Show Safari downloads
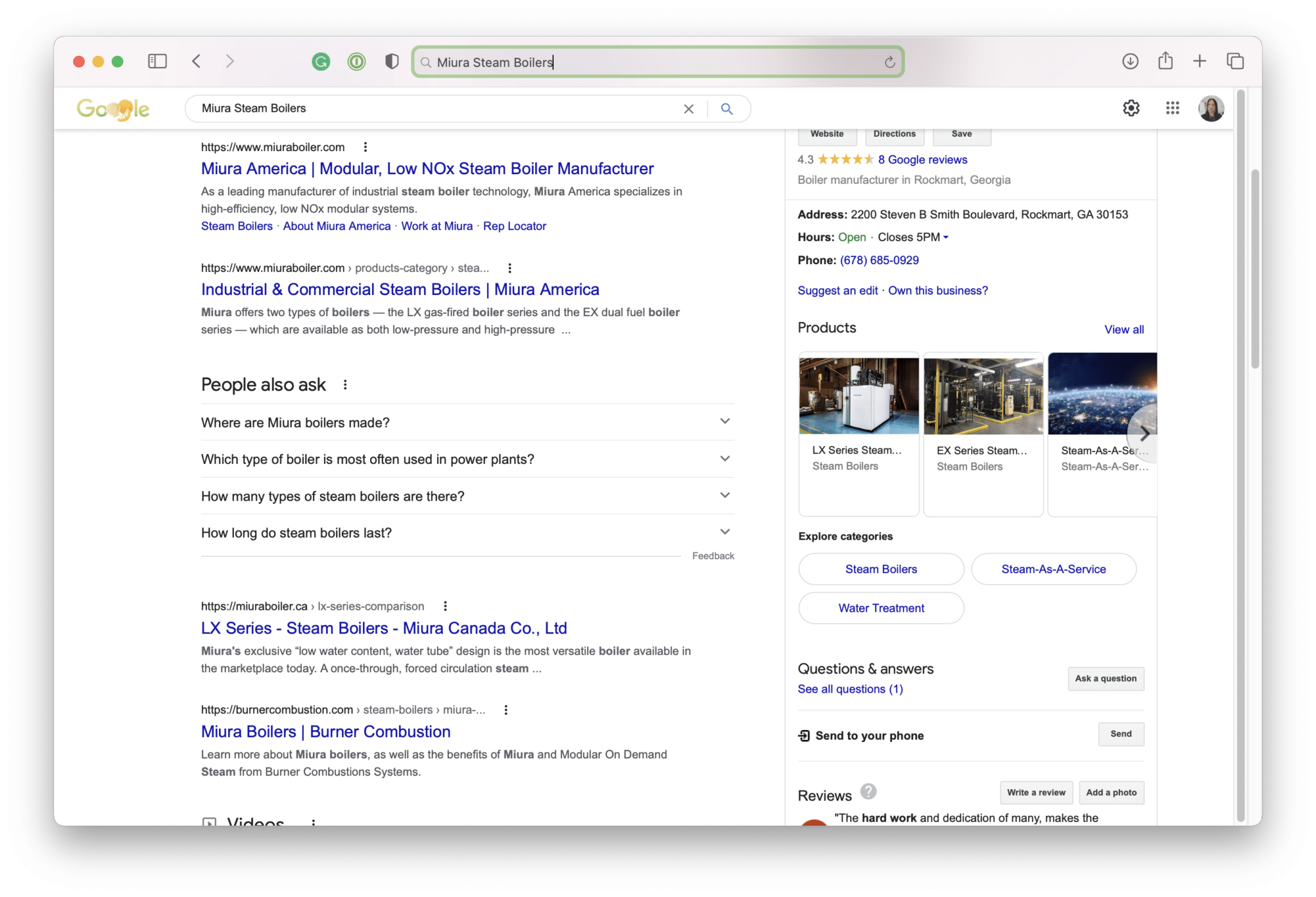 click(1130, 62)
